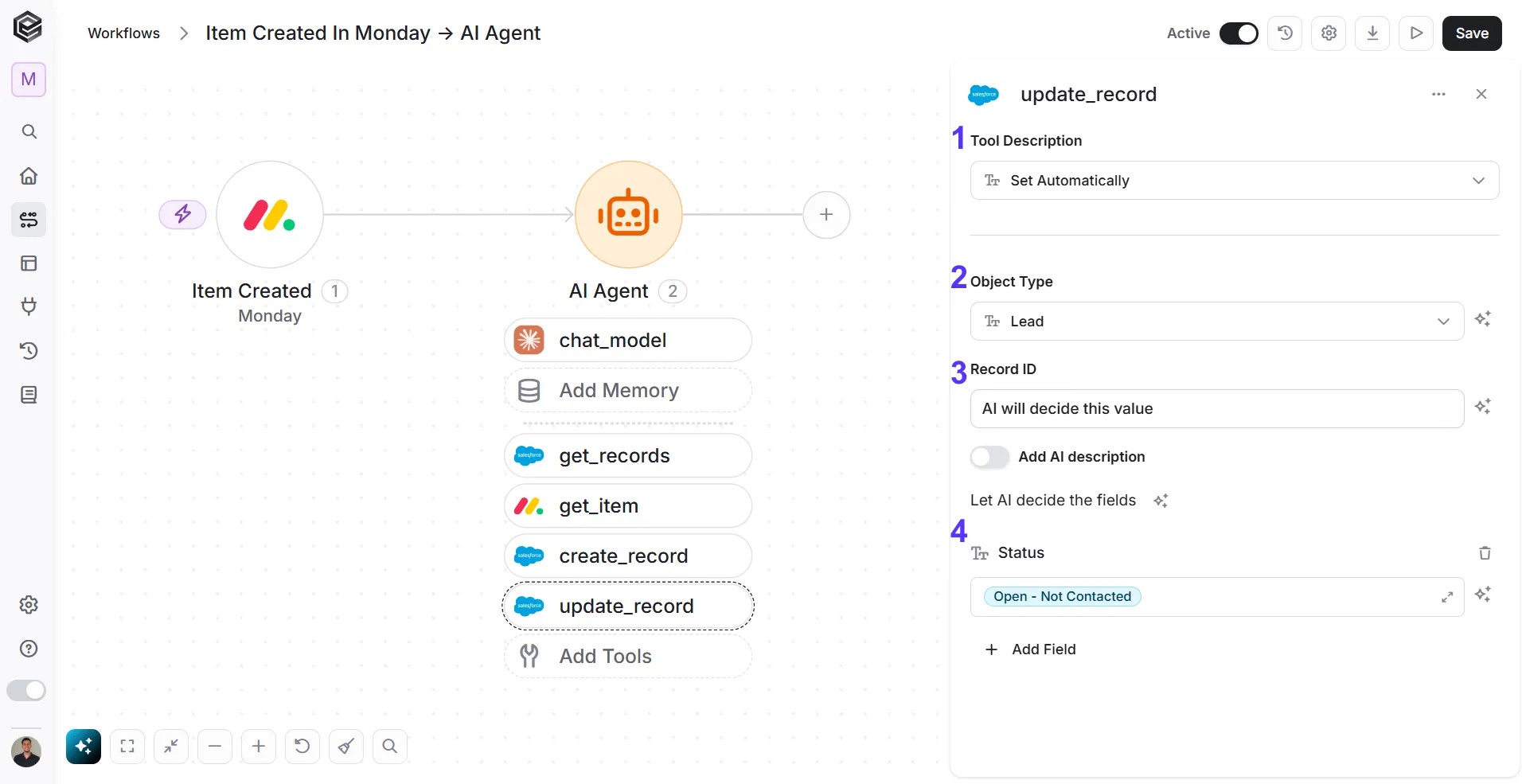Zoom in with the plus toolbar button
Screen dimensions: 1526x784
coord(259,747)
